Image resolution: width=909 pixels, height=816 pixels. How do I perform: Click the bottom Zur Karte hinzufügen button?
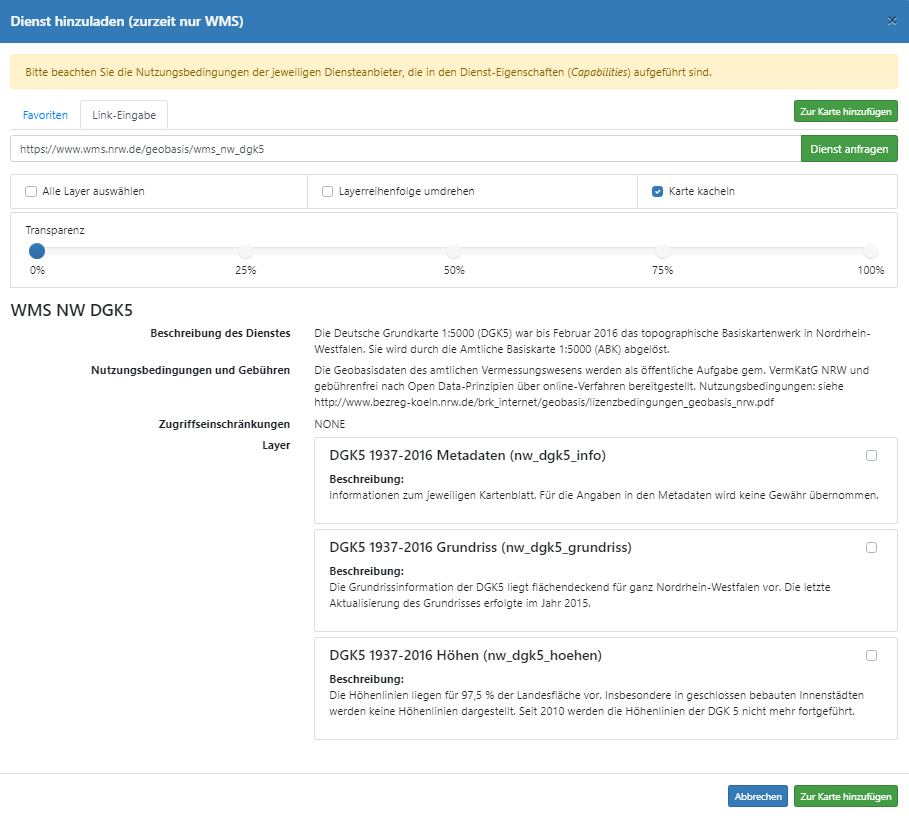846,796
